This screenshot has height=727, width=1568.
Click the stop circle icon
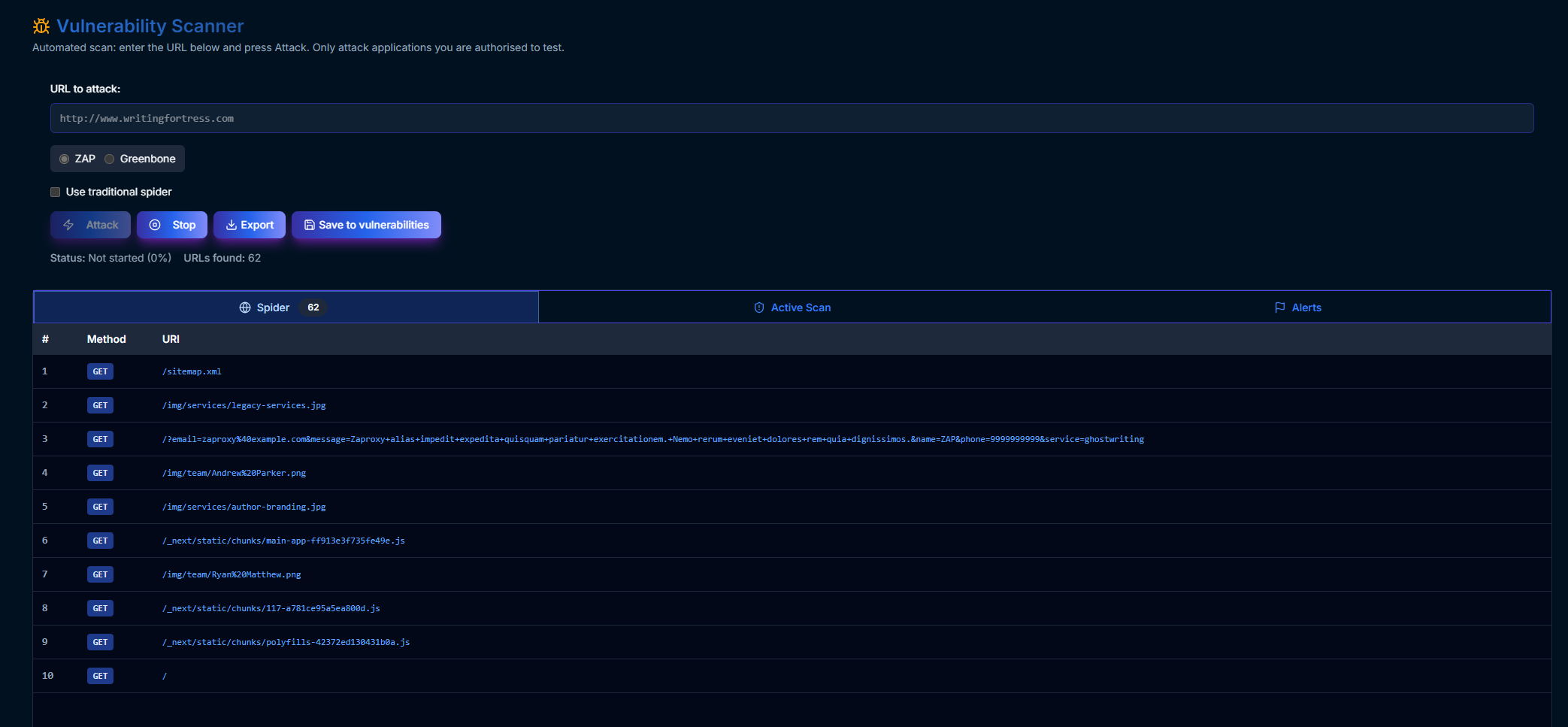click(x=155, y=225)
